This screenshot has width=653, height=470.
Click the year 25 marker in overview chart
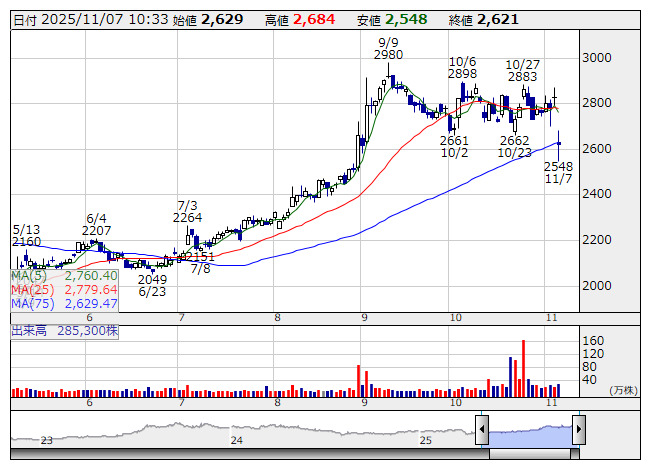coord(425,439)
